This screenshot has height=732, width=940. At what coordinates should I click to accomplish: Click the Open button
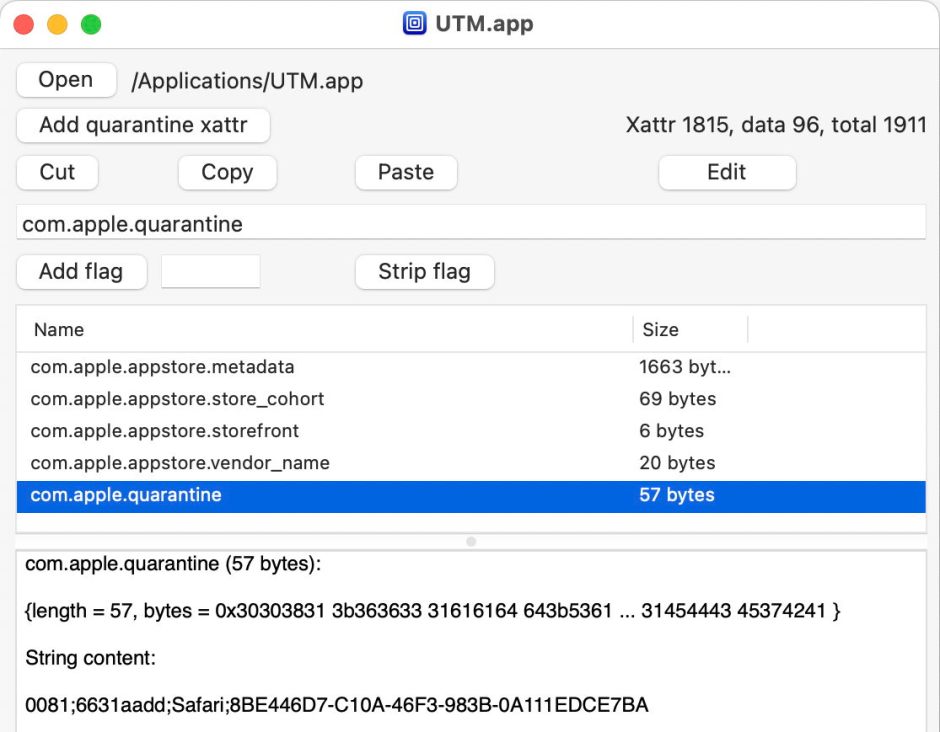(x=66, y=80)
